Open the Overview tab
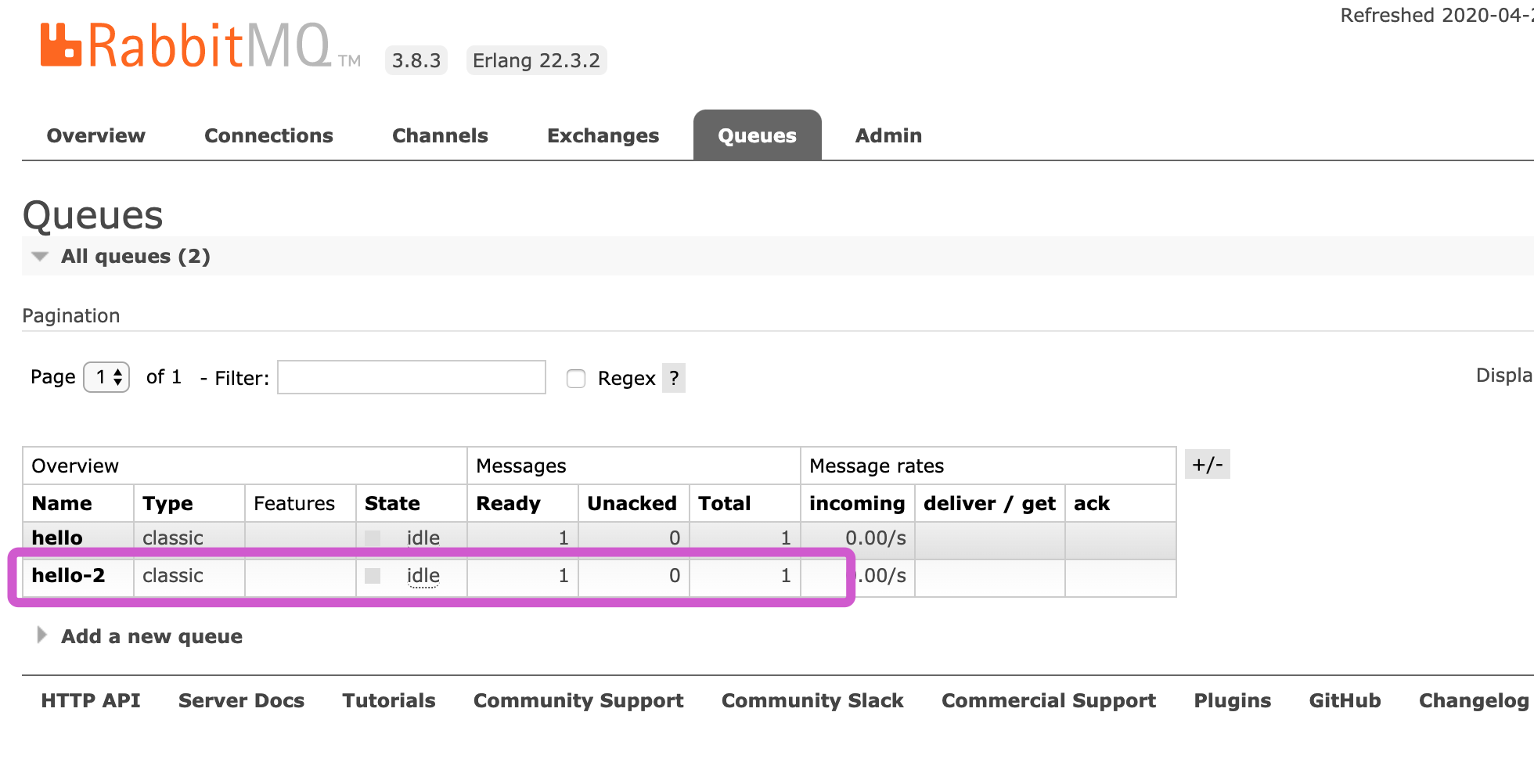Viewport: 1534px width, 784px height. (x=96, y=136)
